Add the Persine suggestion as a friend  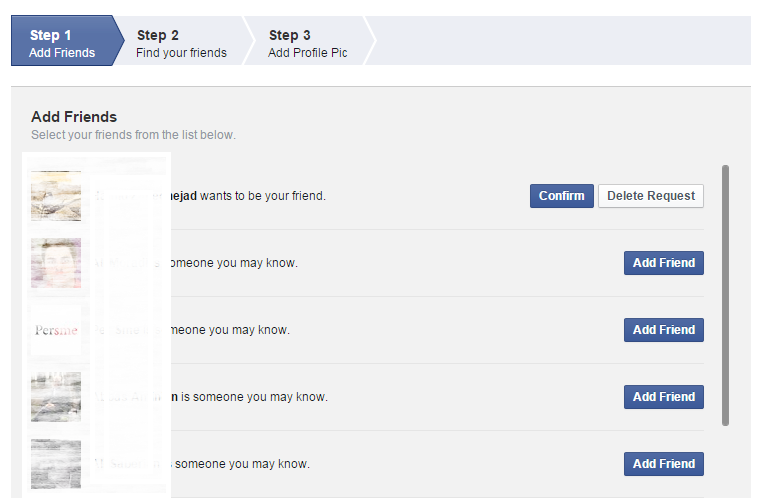tap(663, 330)
